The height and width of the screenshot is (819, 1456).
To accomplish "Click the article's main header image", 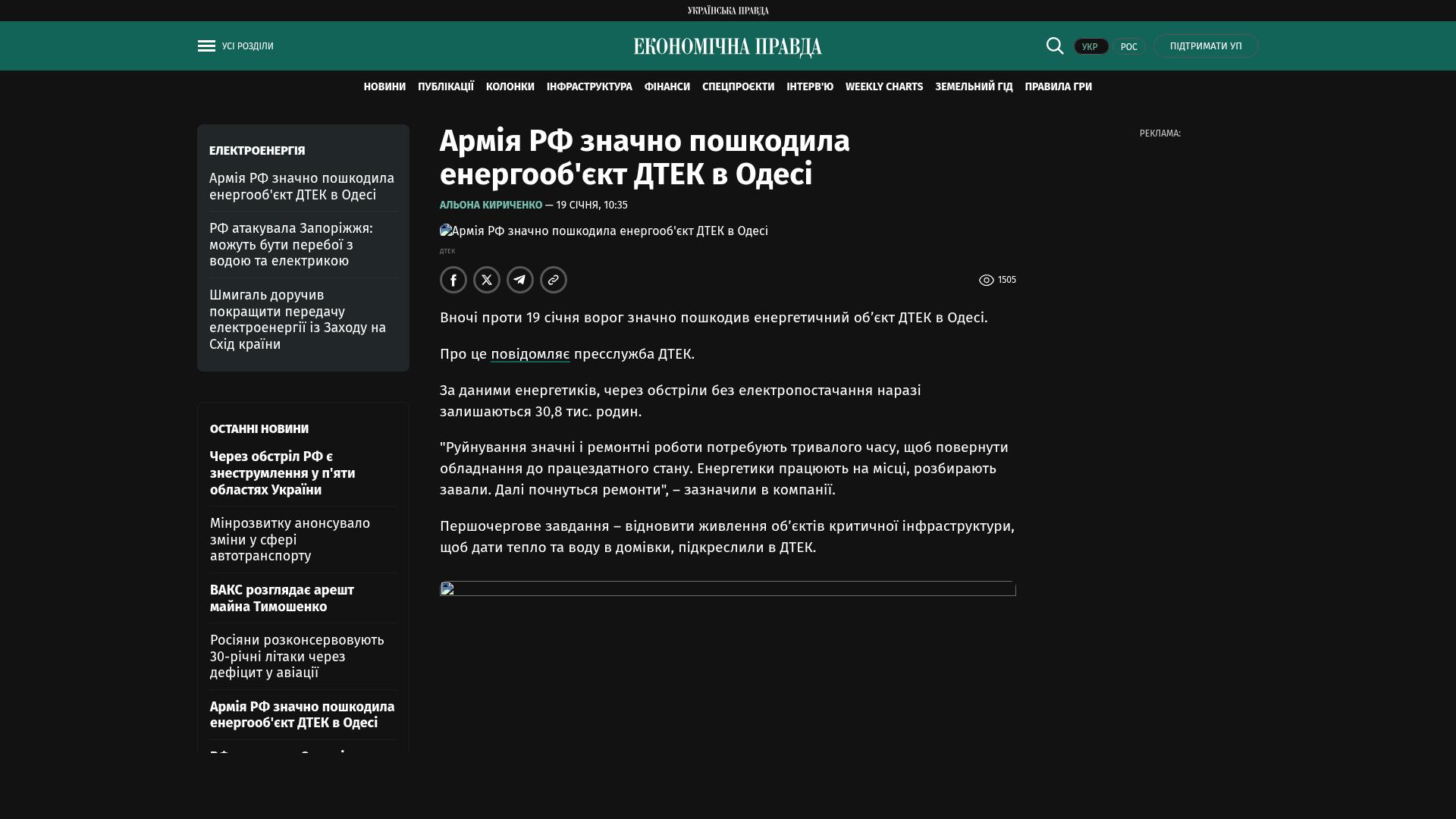I will [x=604, y=231].
